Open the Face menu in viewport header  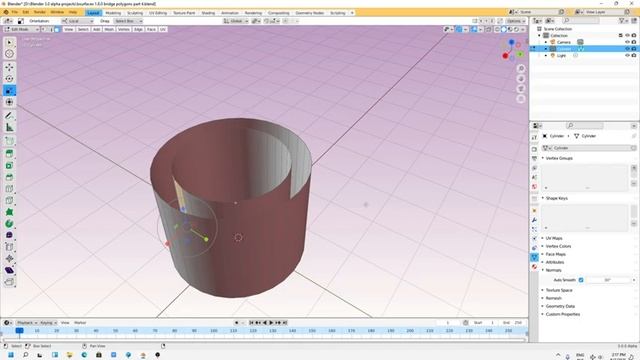[x=151, y=29]
